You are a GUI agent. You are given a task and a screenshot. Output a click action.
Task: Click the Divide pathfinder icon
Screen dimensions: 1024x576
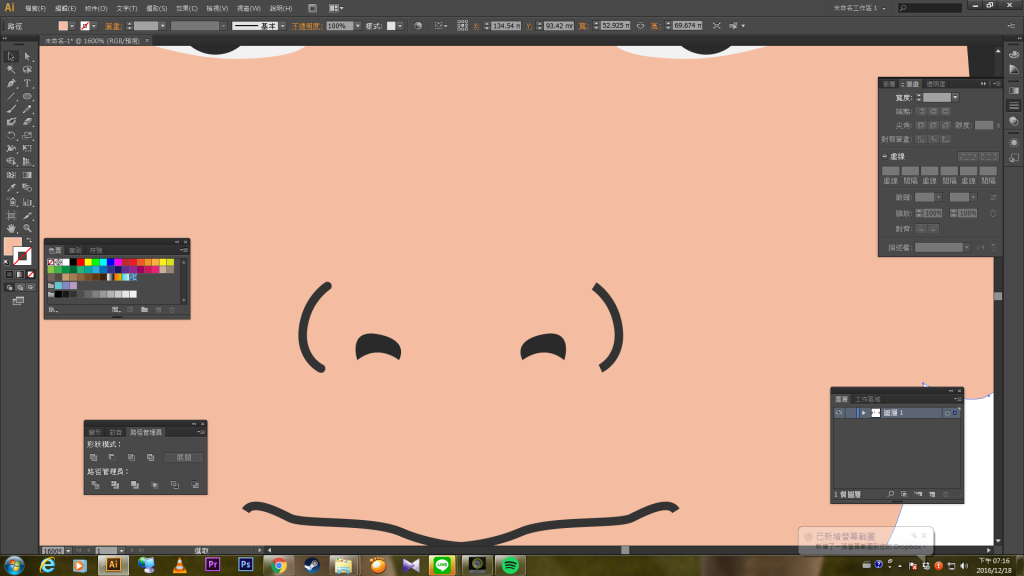coord(95,485)
